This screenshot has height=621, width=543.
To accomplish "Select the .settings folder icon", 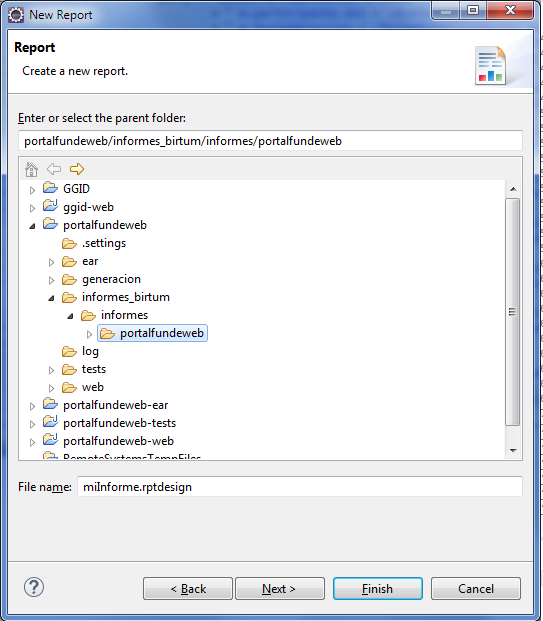I will (x=69, y=243).
